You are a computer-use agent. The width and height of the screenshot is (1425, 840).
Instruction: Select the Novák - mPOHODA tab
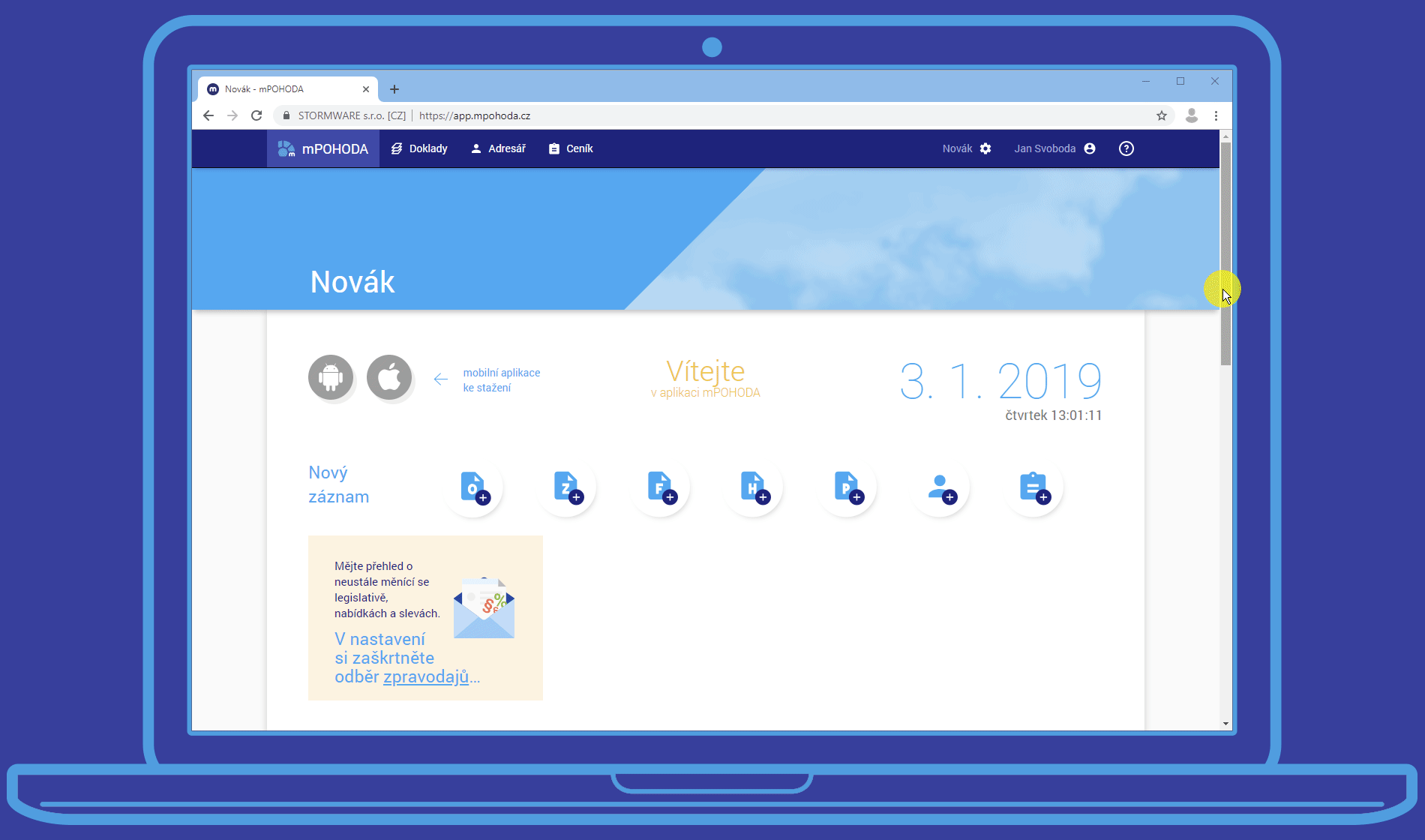point(288,89)
